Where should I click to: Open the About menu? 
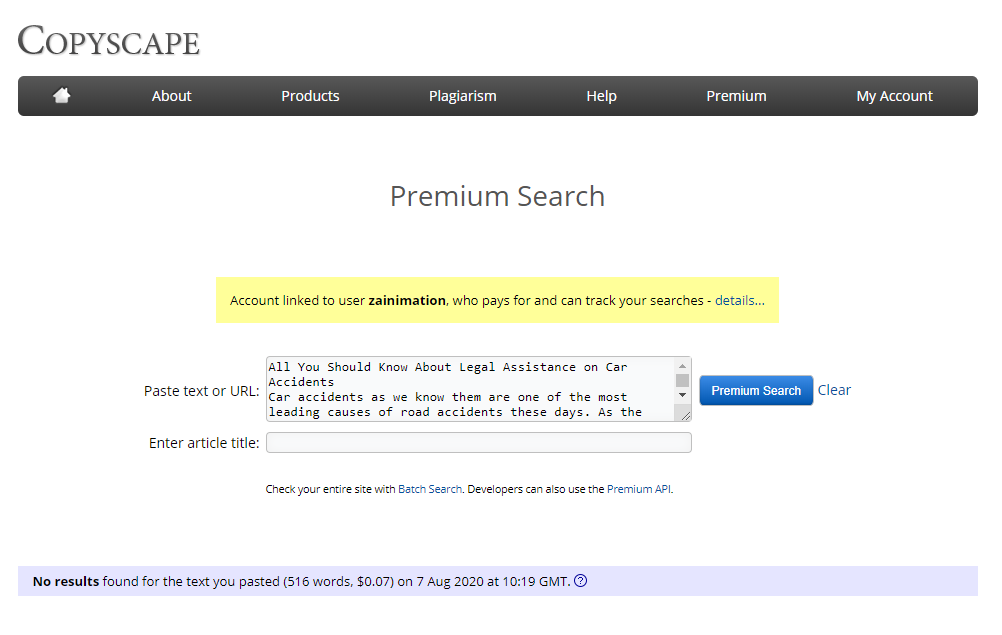pyautogui.click(x=171, y=96)
